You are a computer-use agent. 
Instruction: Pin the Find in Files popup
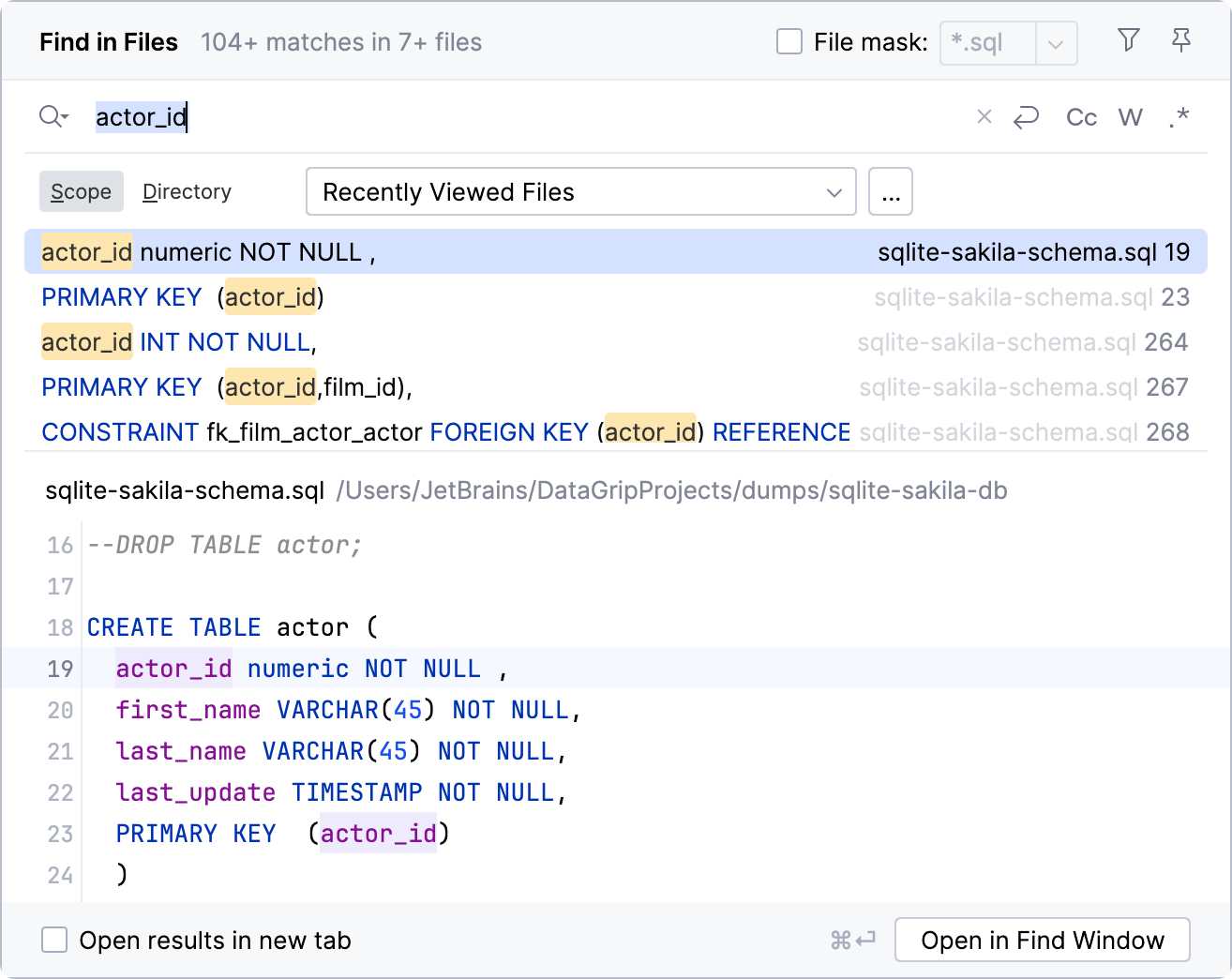[1180, 41]
